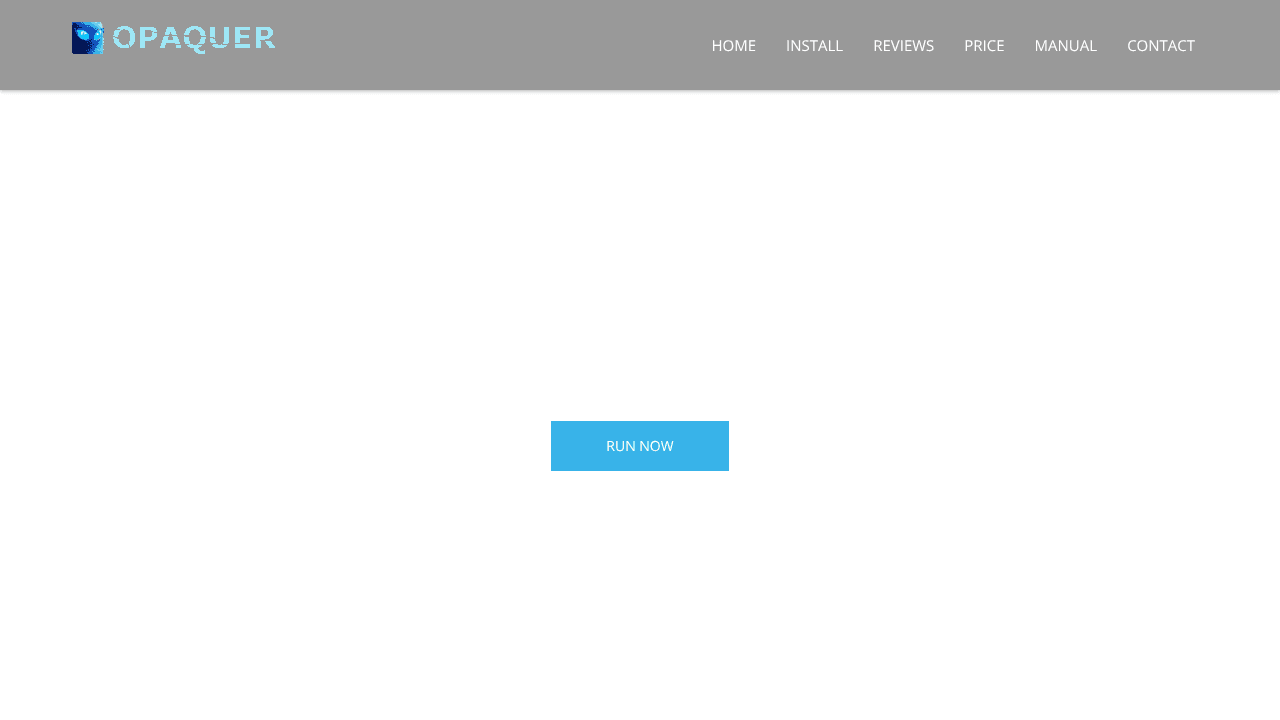This screenshot has height=720, width=1280.
Task: Click the cyan OPAQUER wordmark
Action: 194,38
